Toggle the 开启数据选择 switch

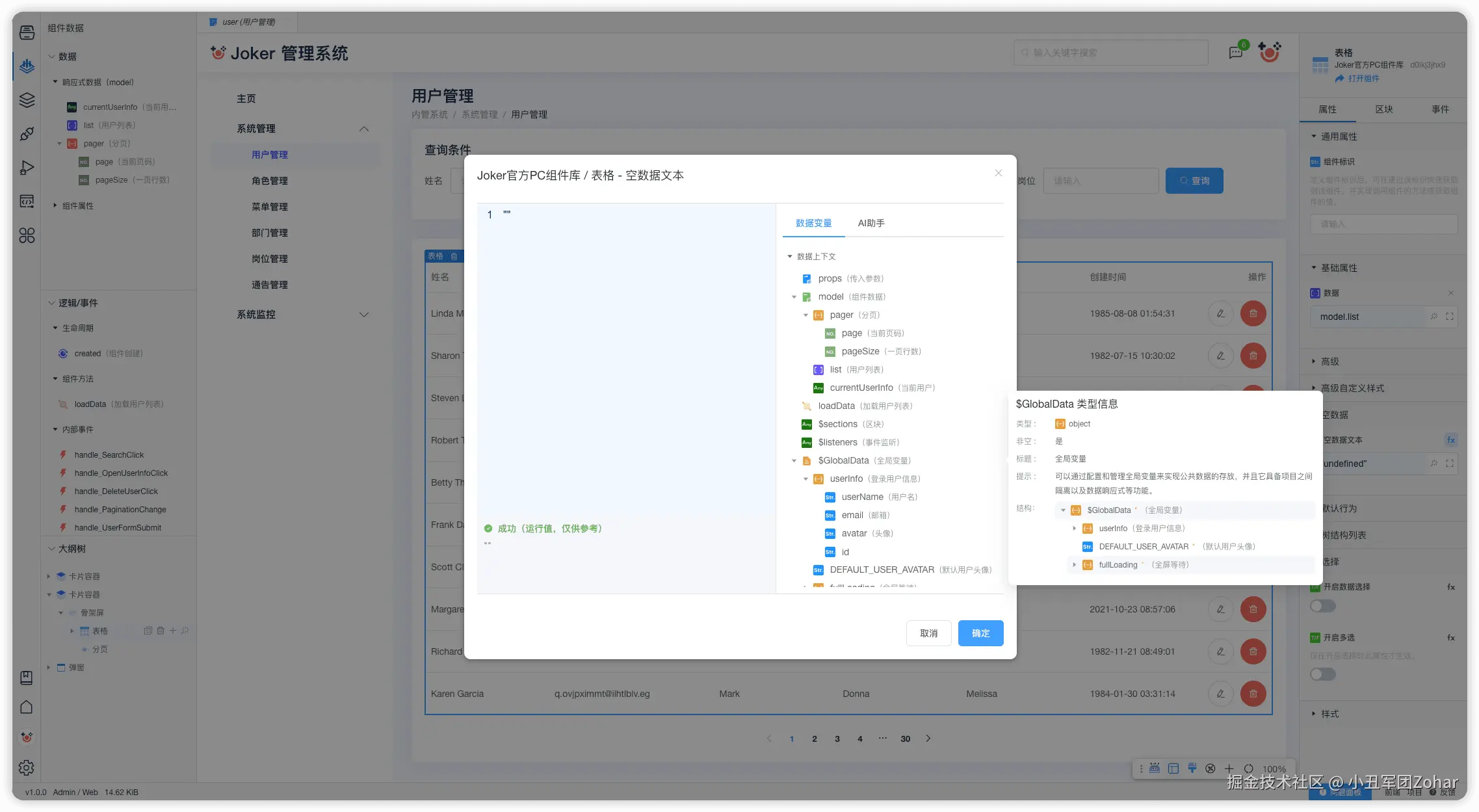[x=1322, y=606]
